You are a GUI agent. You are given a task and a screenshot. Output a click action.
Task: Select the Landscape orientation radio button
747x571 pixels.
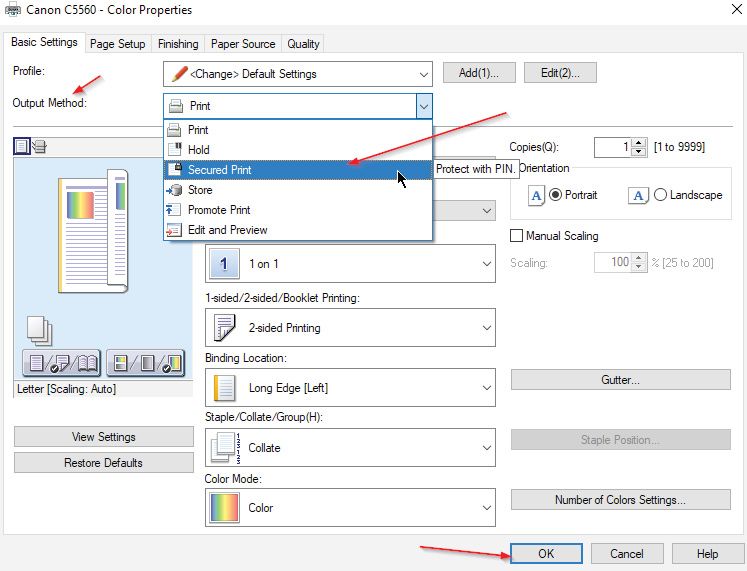(x=660, y=195)
